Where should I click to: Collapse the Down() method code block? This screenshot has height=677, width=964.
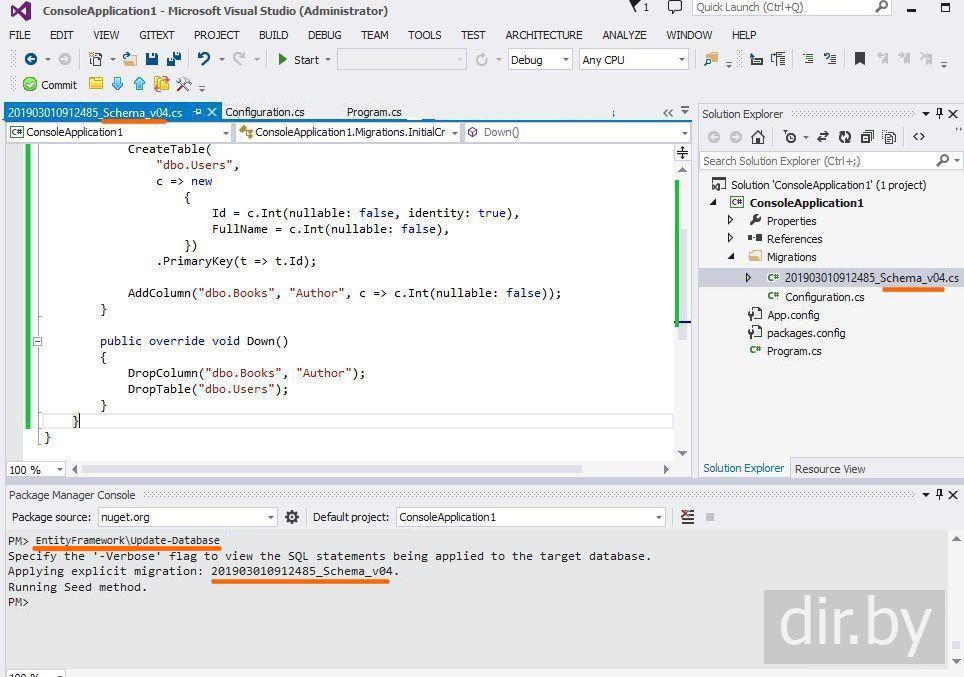pos(37,341)
